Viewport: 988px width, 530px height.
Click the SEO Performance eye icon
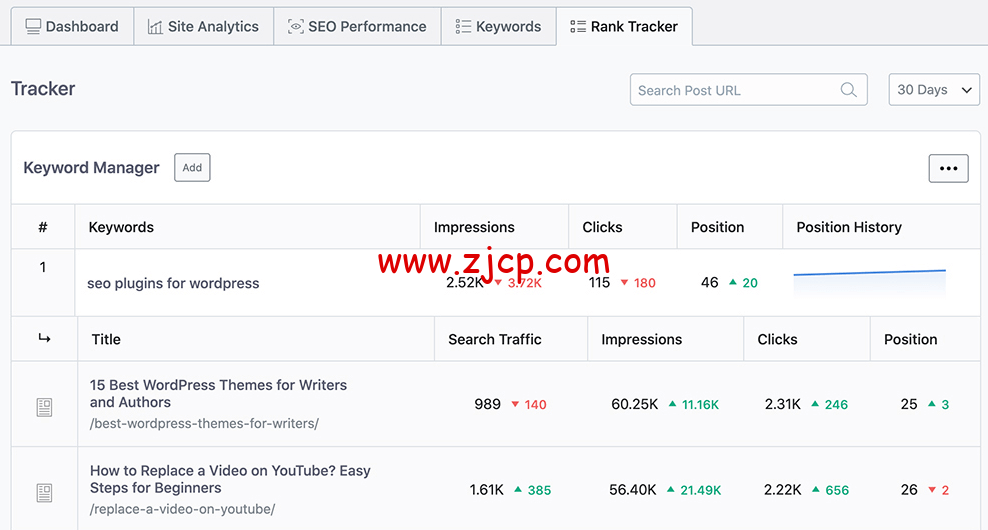tap(295, 27)
